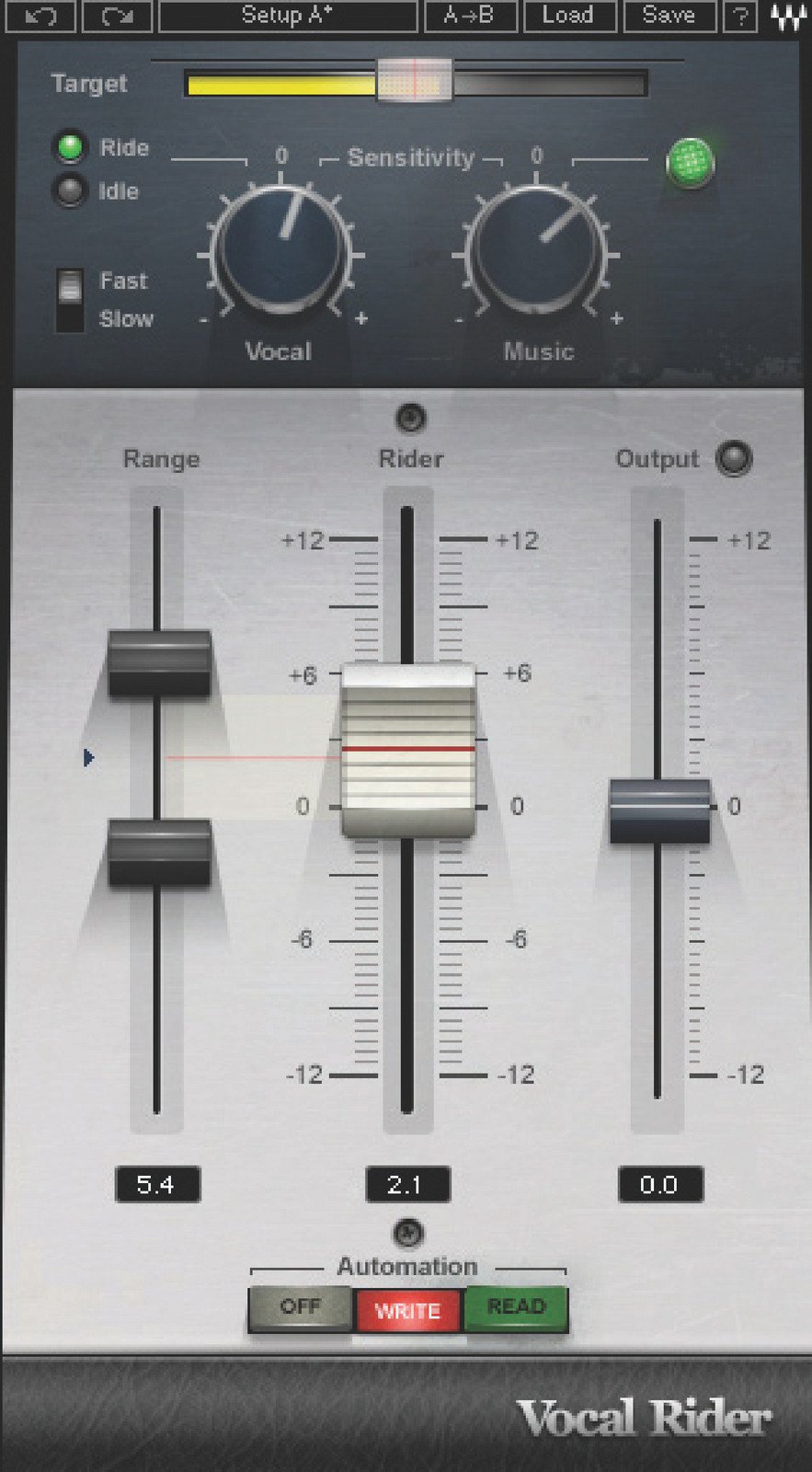Set Automation to READ

[516, 1307]
